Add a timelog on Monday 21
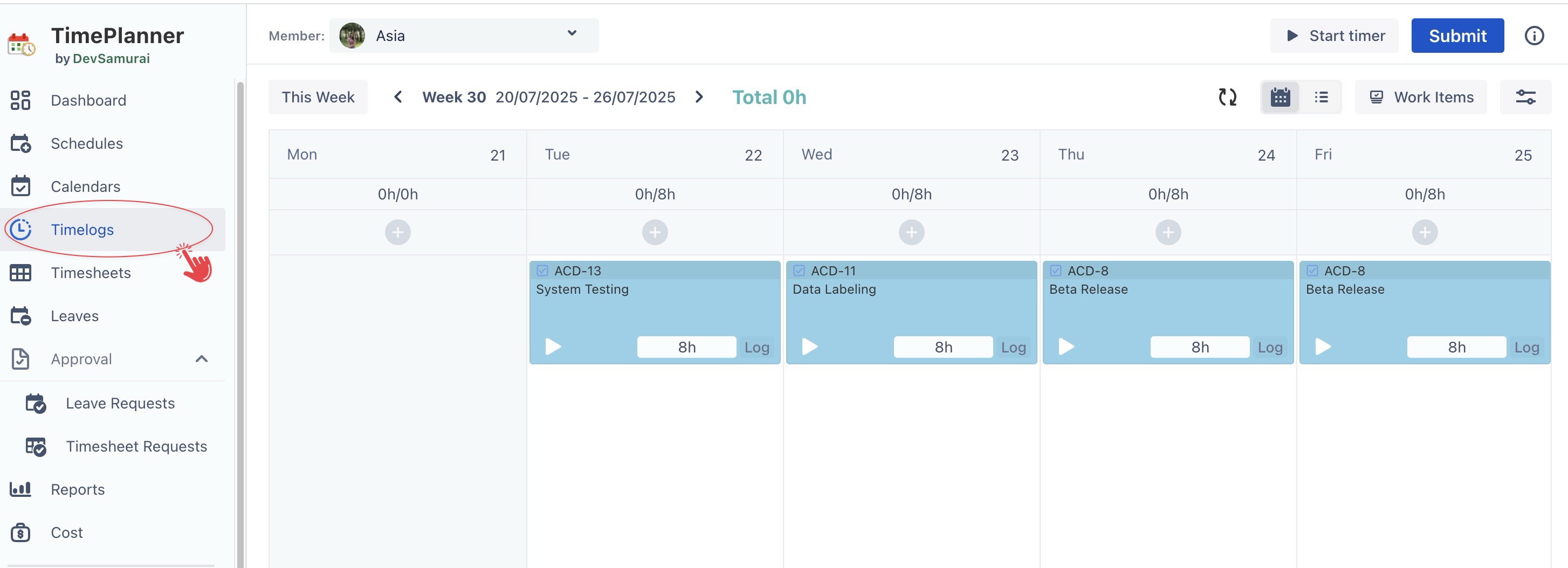 397,232
